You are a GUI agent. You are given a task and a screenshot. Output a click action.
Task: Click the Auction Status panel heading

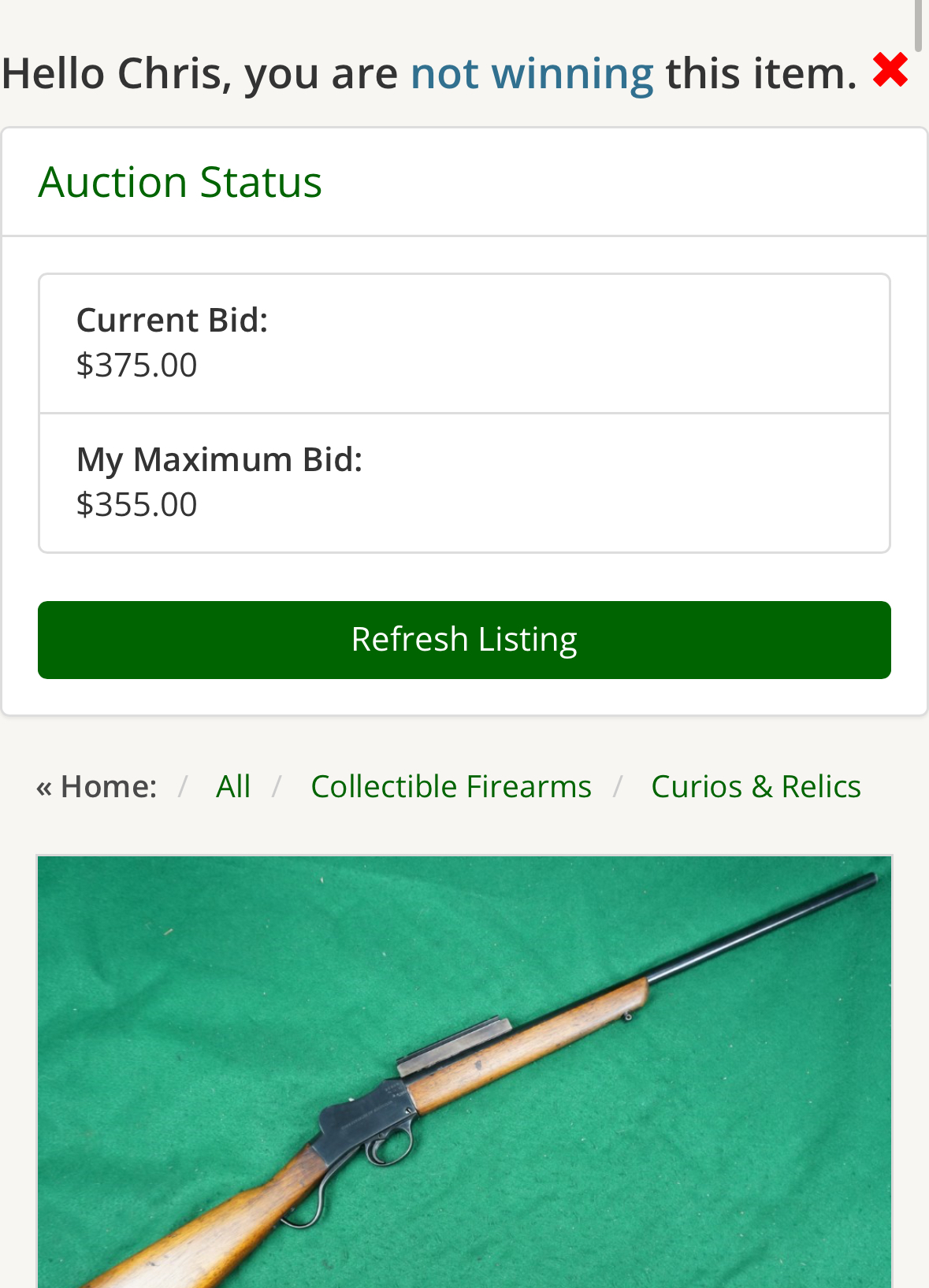(x=180, y=182)
